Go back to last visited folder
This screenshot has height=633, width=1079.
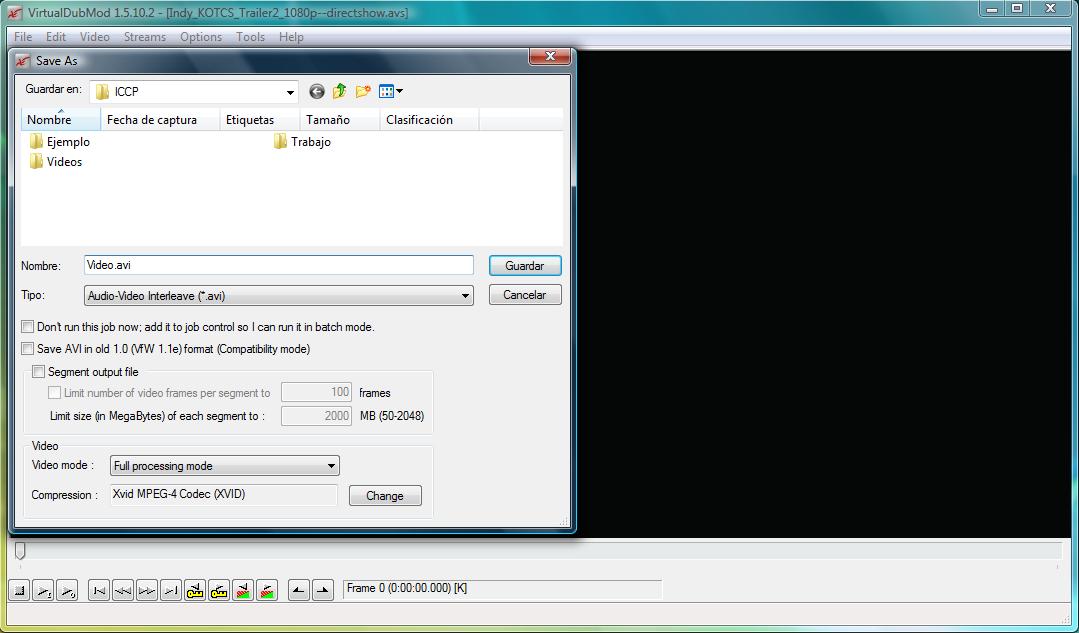[x=317, y=92]
